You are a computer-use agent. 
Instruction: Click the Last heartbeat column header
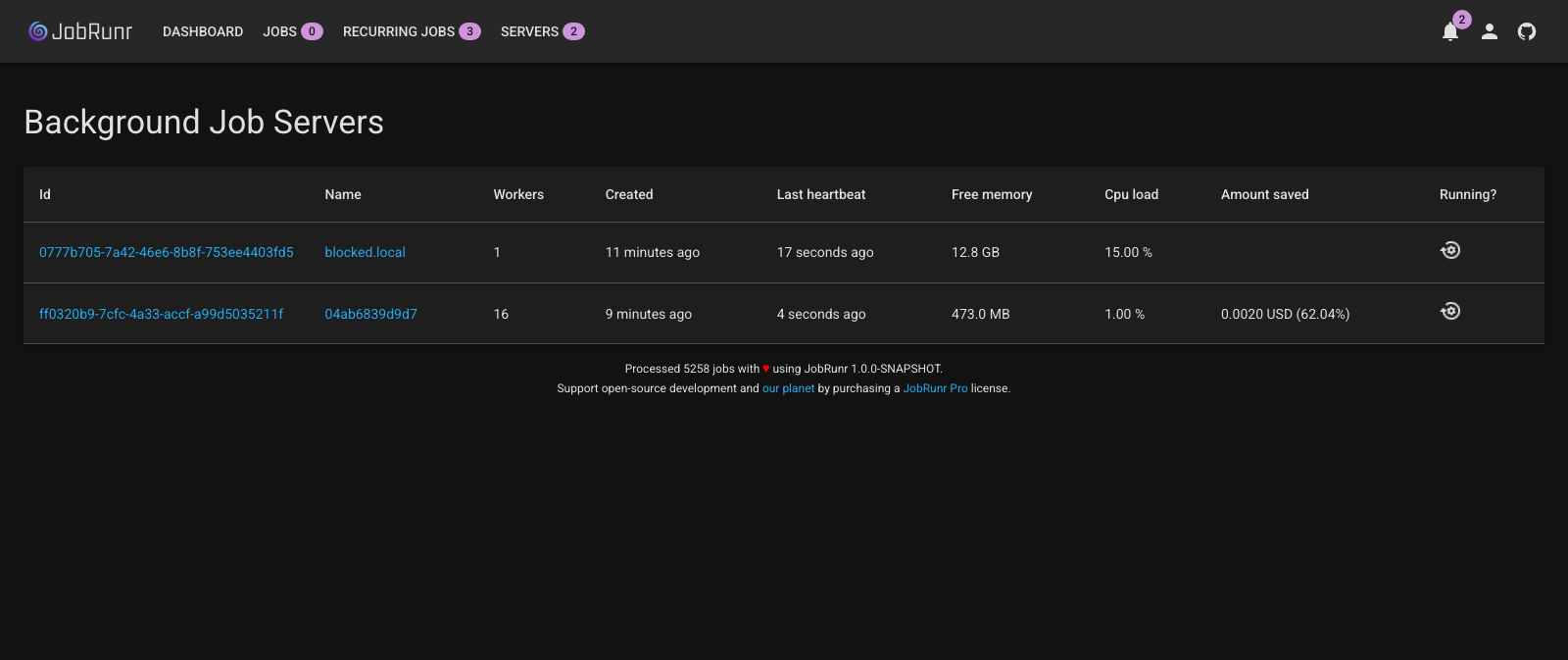click(821, 194)
